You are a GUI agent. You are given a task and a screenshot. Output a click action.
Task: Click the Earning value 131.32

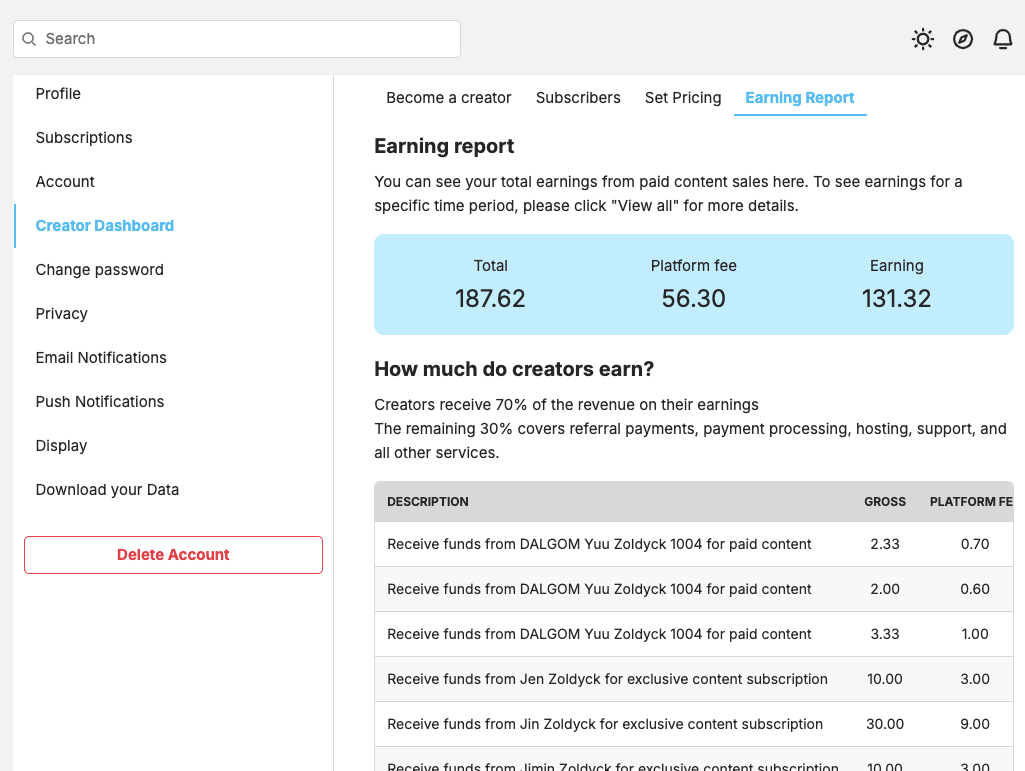click(896, 298)
